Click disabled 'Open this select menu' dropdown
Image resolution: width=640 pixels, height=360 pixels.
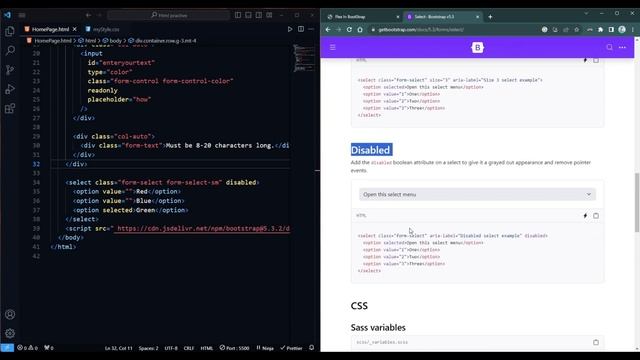477,194
